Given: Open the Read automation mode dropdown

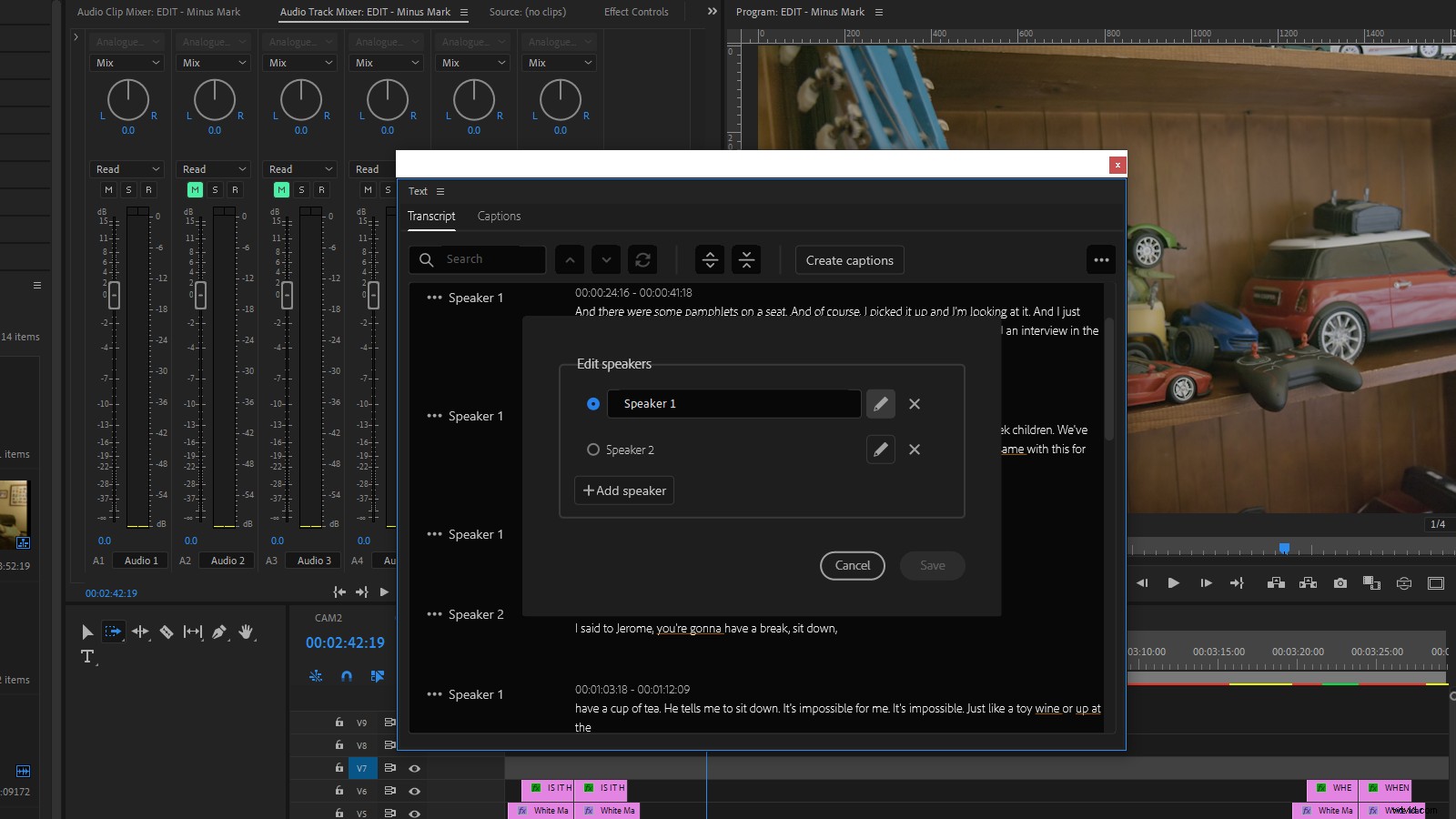Looking at the screenshot, I should (126, 168).
